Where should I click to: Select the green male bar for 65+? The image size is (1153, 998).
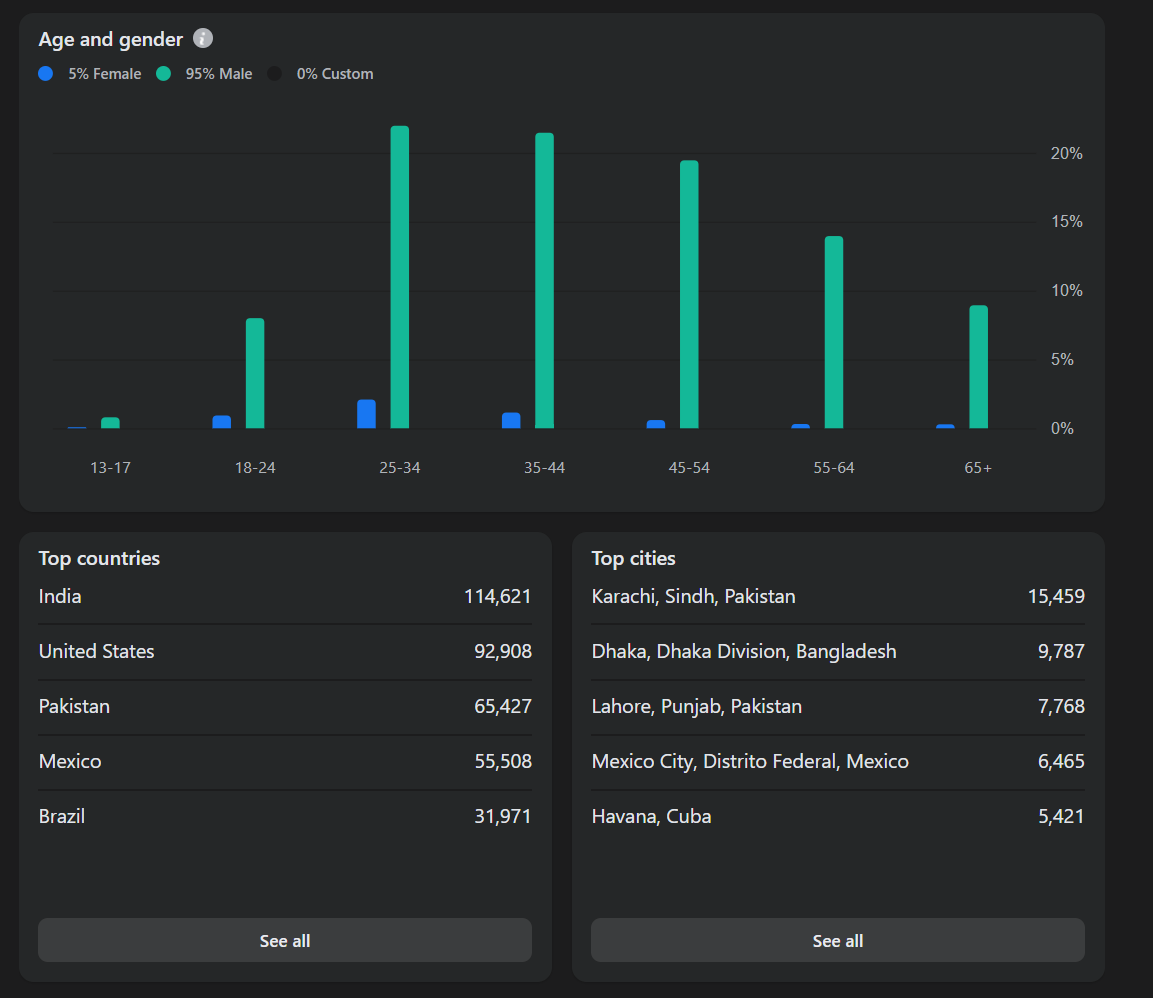978,367
